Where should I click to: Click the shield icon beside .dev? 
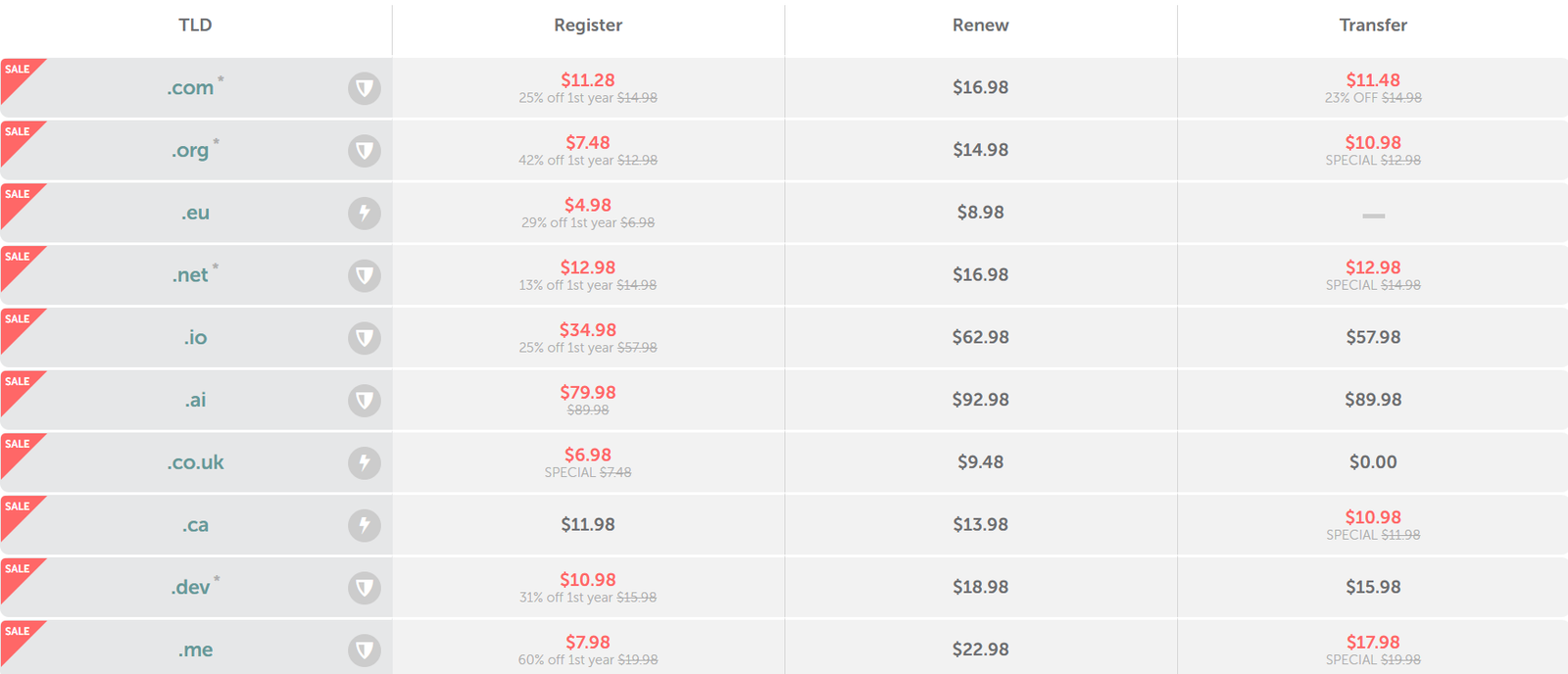[365, 588]
